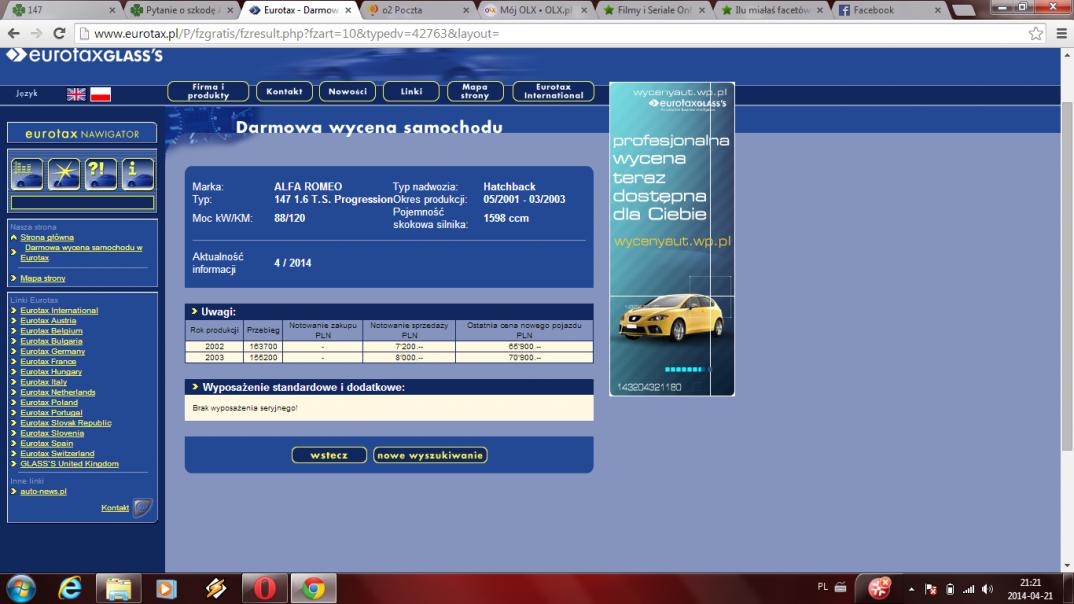
Task: Switch to Chrome via taskbar icon
Action: (314, 588)
